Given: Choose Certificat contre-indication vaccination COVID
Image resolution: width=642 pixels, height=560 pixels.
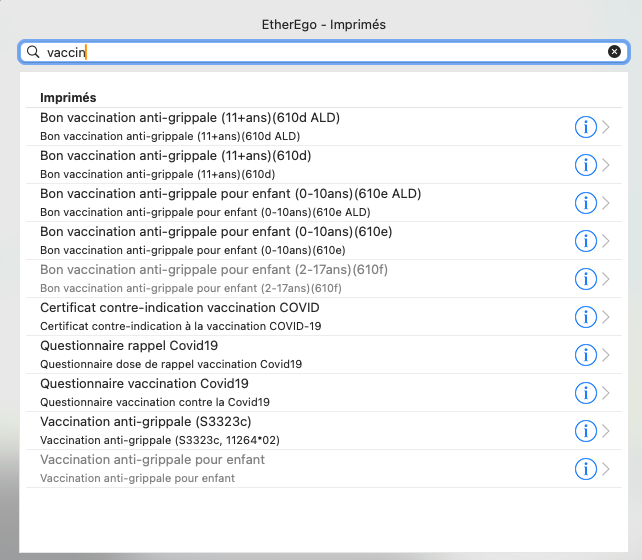Looking at the screenshot, I should pyautogui.click(x=323, y=317).
